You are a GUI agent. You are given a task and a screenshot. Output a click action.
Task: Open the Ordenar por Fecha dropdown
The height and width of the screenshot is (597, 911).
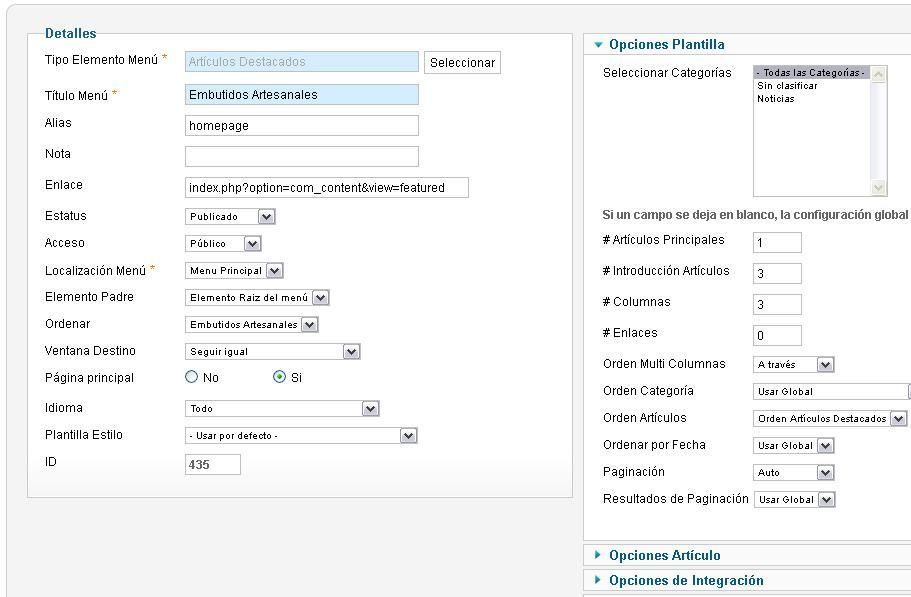pos(794,445)
